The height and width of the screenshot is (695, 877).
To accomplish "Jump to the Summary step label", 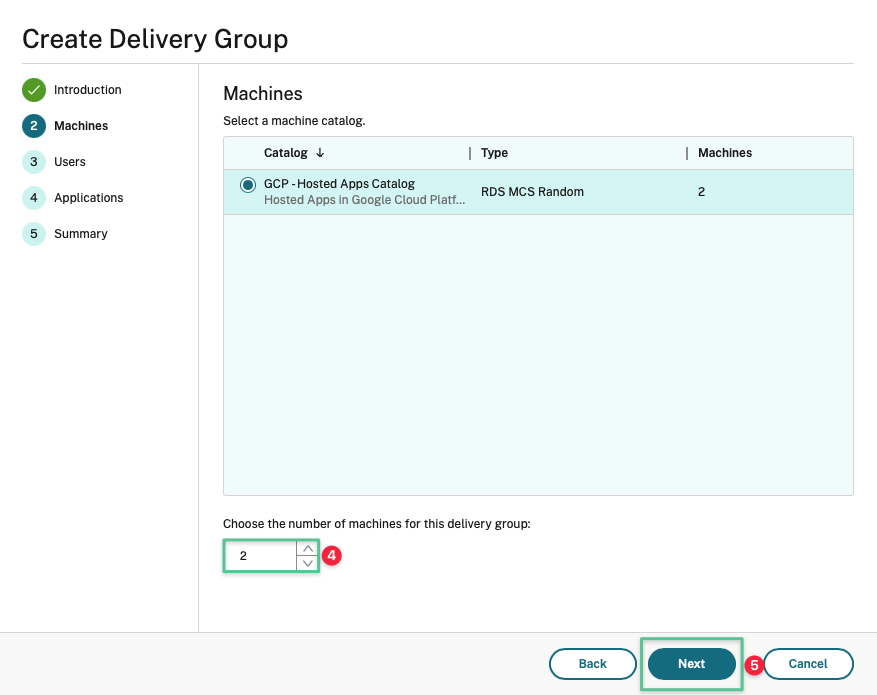I will coord(80,234).
